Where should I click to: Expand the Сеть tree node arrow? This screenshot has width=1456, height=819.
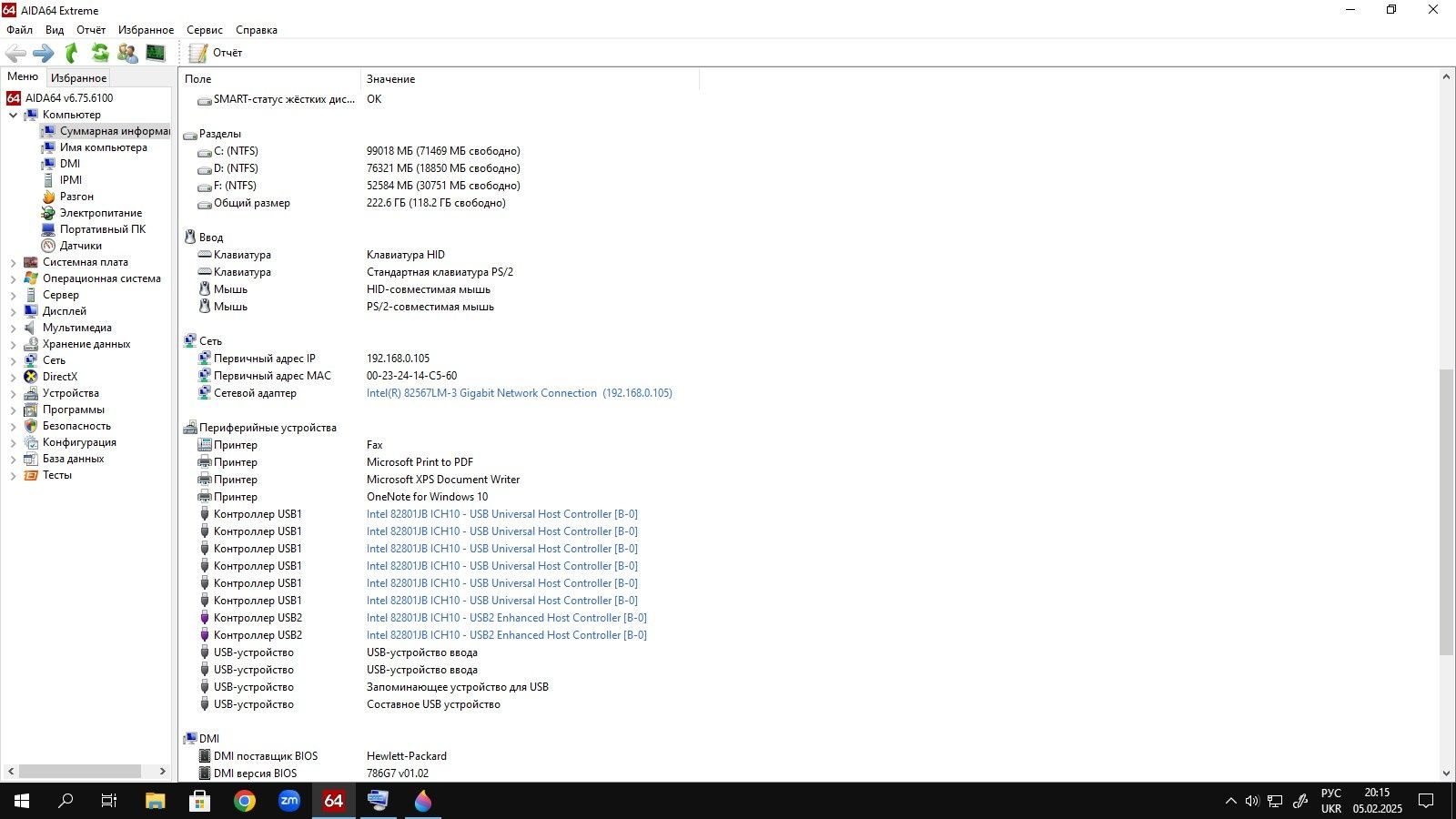click(x=13, y=360)
